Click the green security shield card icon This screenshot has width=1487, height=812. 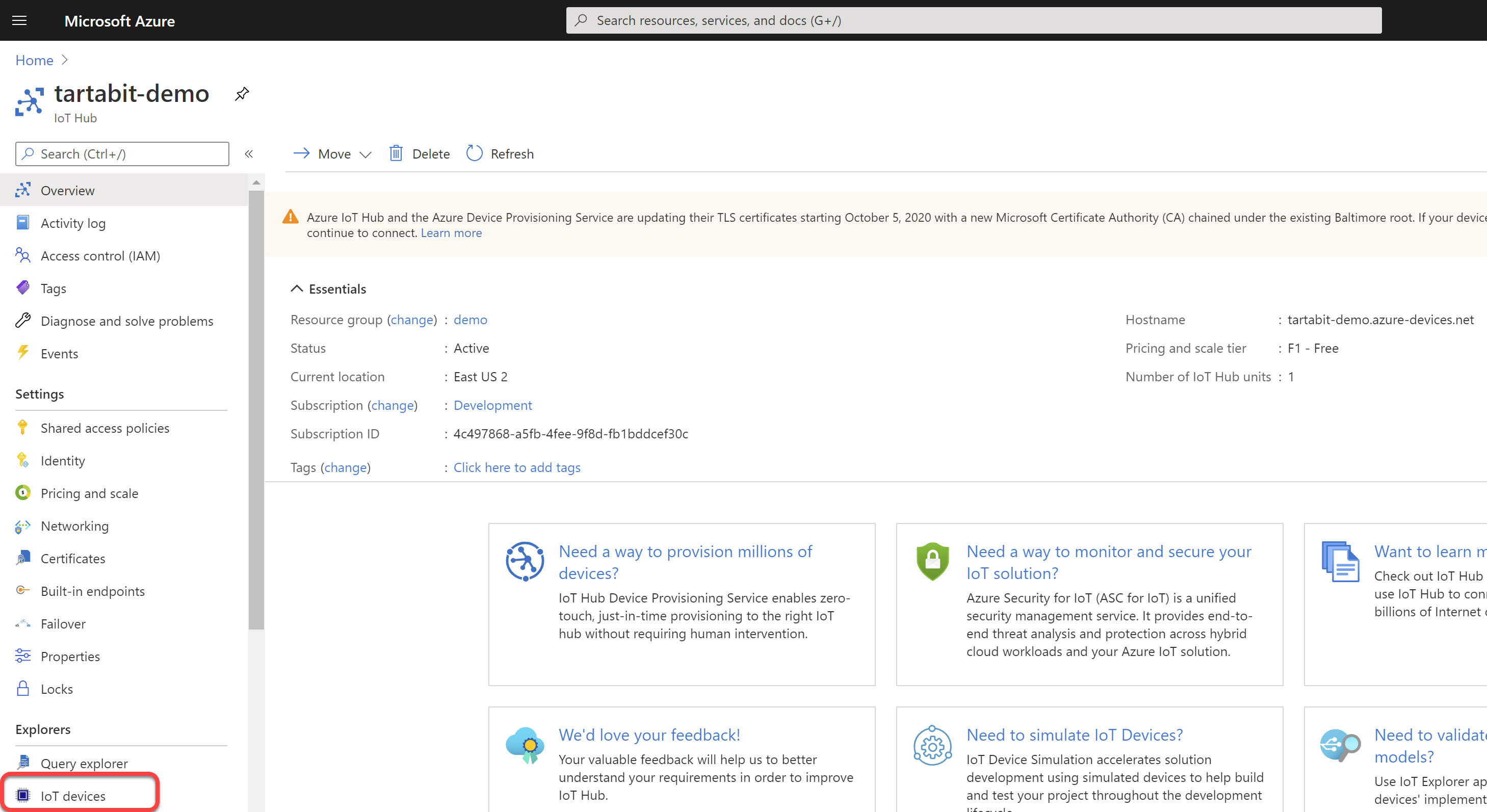tap(932, 562)
